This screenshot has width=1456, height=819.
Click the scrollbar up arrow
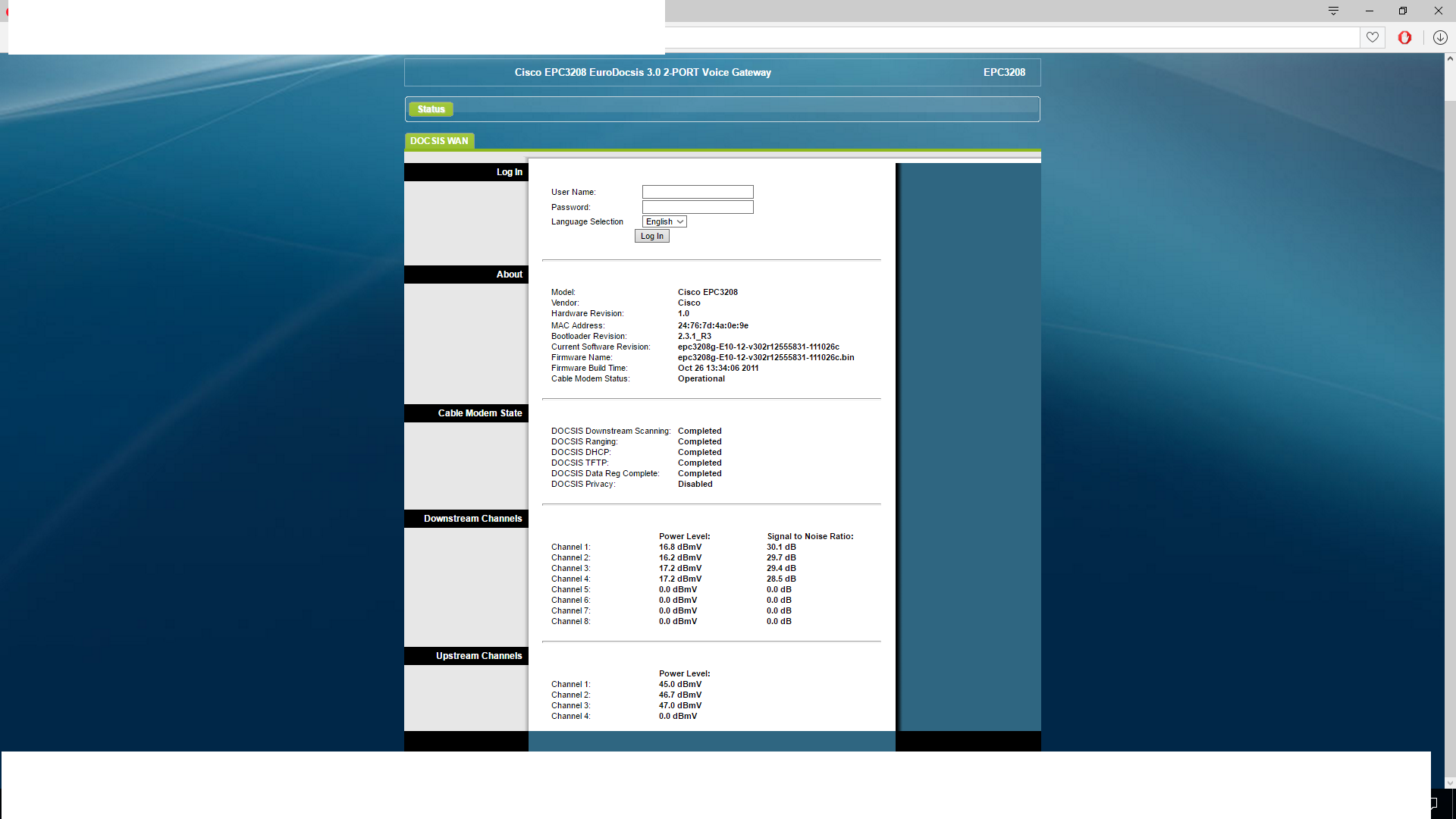pos(1450,58)
